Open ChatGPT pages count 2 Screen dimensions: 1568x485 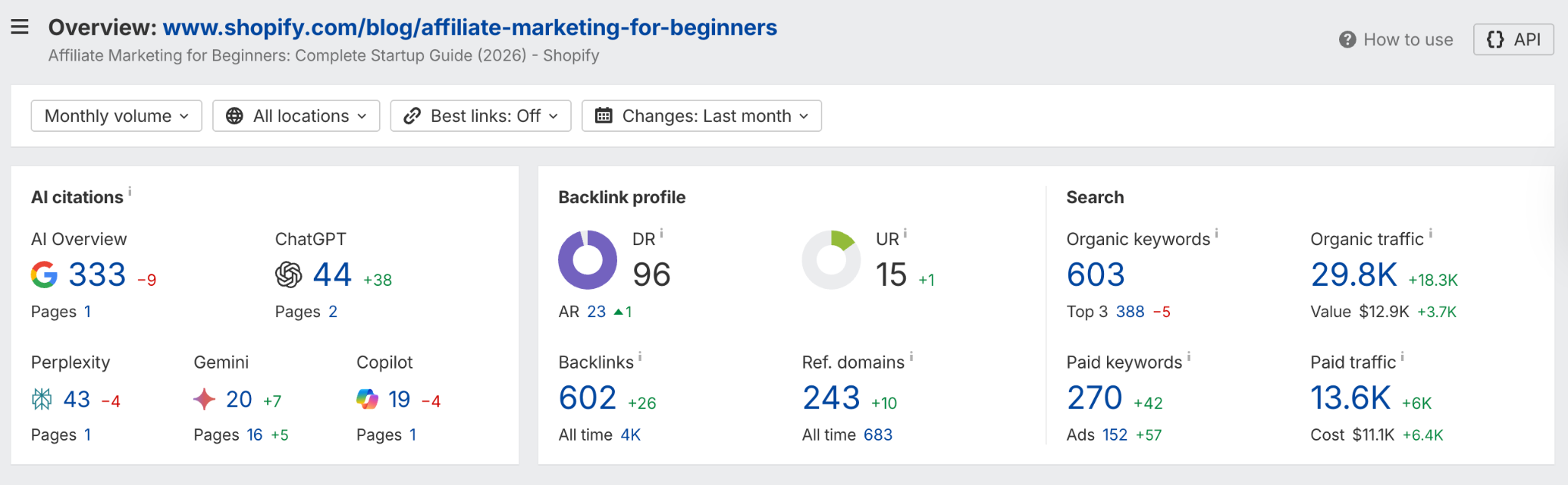333,312
